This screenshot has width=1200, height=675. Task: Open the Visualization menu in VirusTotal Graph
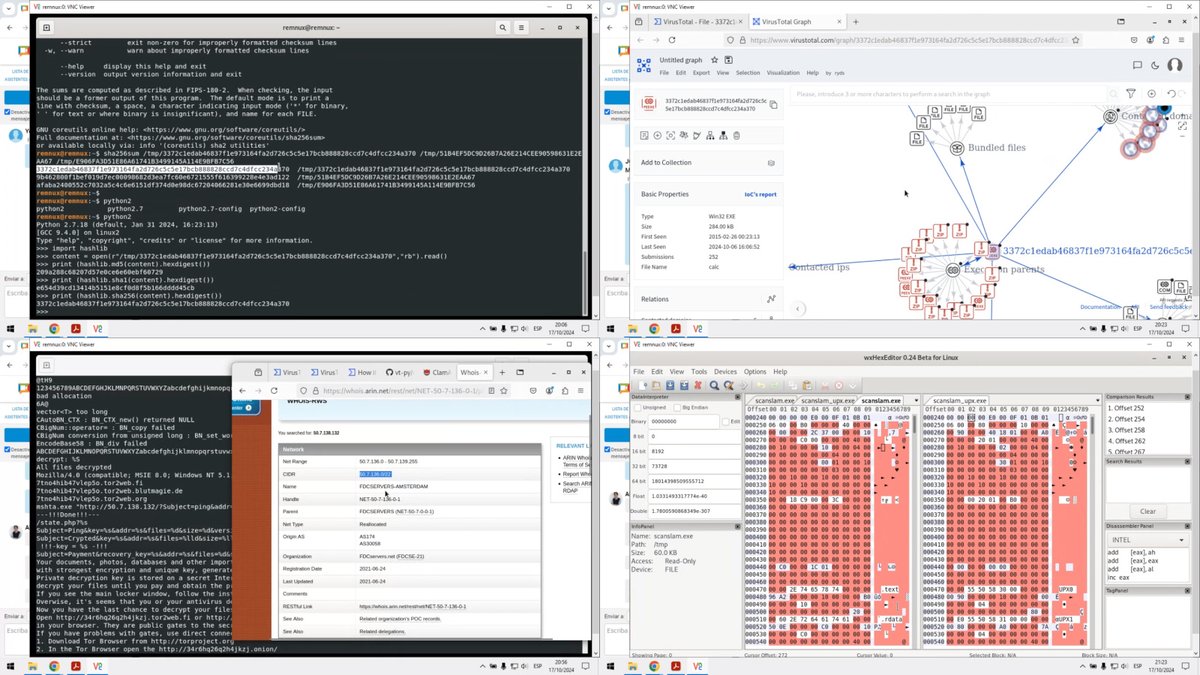tap(783, 73)
